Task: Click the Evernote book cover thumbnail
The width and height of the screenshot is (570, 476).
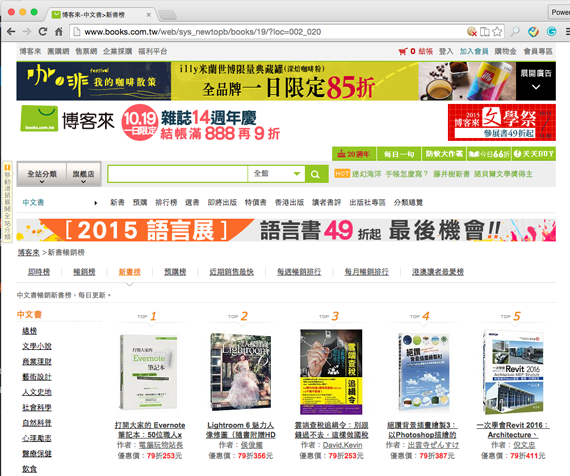Action: [149, 372]
